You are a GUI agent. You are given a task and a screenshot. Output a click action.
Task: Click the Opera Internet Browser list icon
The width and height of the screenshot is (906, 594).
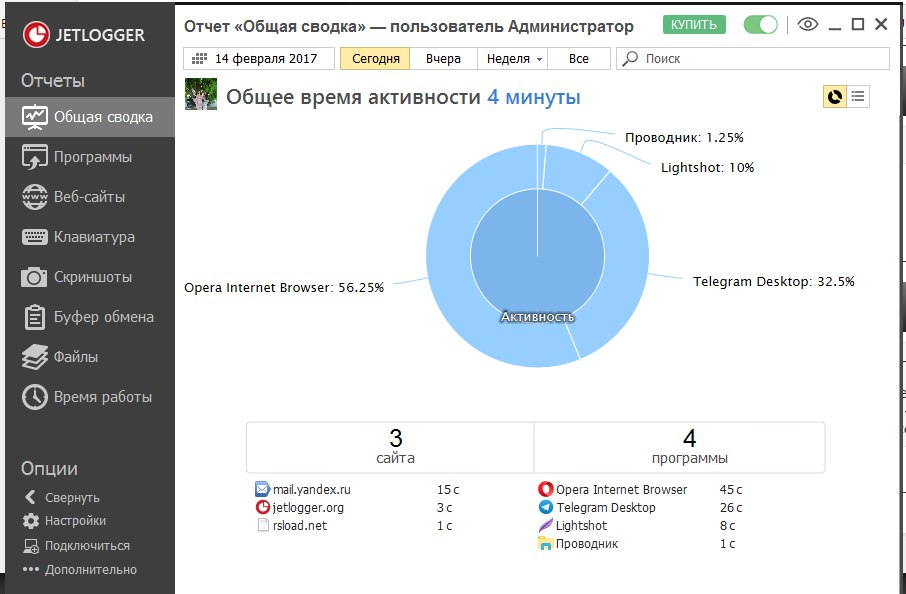[545, 489]
